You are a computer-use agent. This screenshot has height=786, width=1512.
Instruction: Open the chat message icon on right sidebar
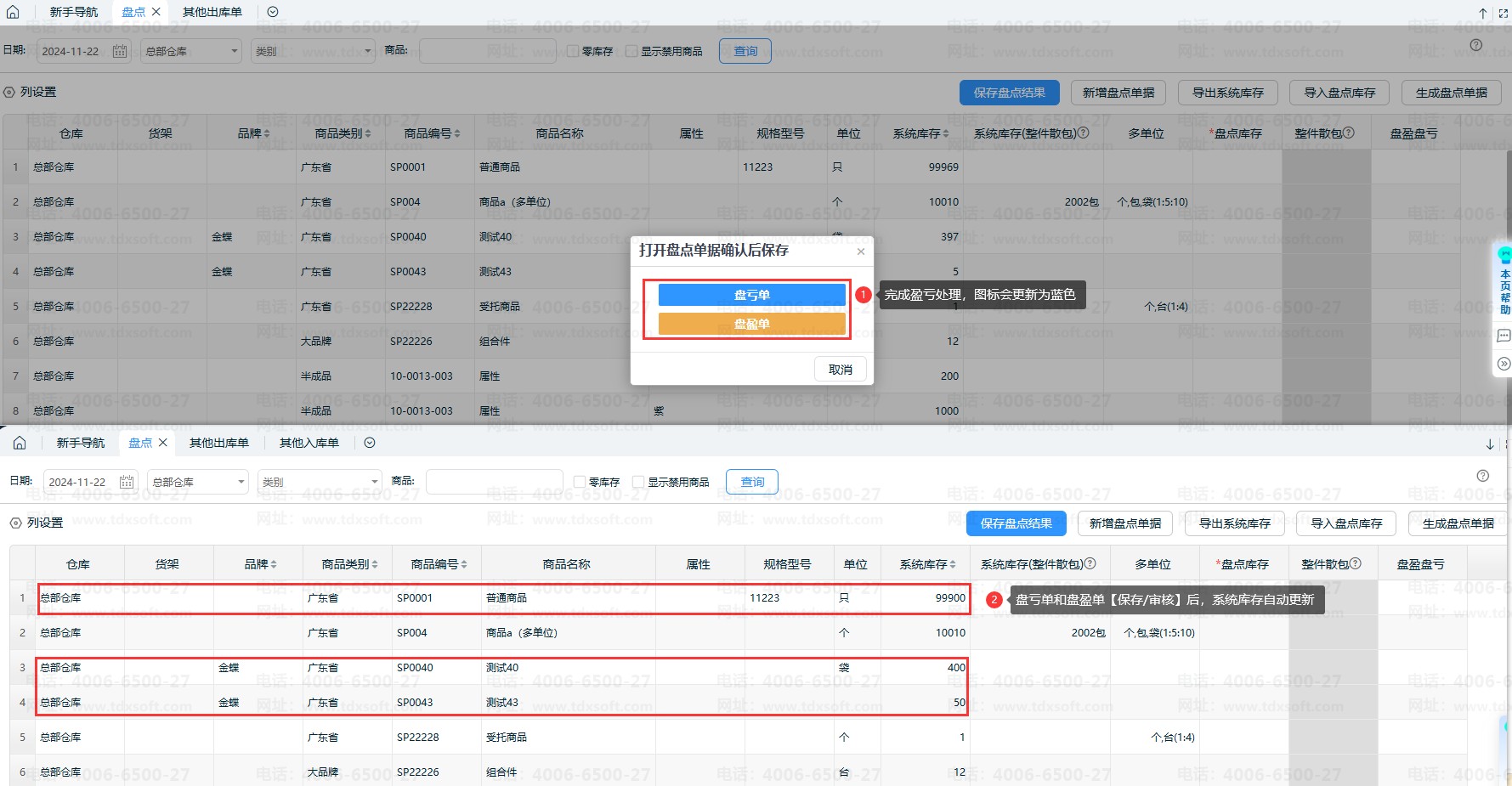tap(1504, 336)
